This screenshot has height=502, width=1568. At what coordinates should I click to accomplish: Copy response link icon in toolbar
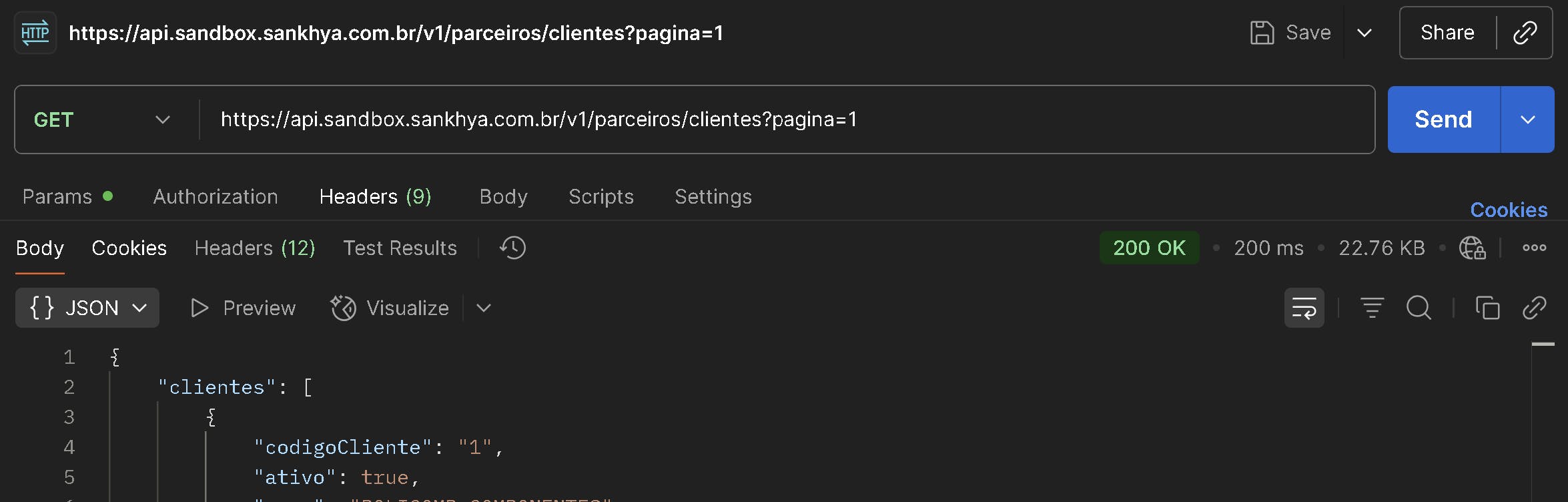point(1534,308)
